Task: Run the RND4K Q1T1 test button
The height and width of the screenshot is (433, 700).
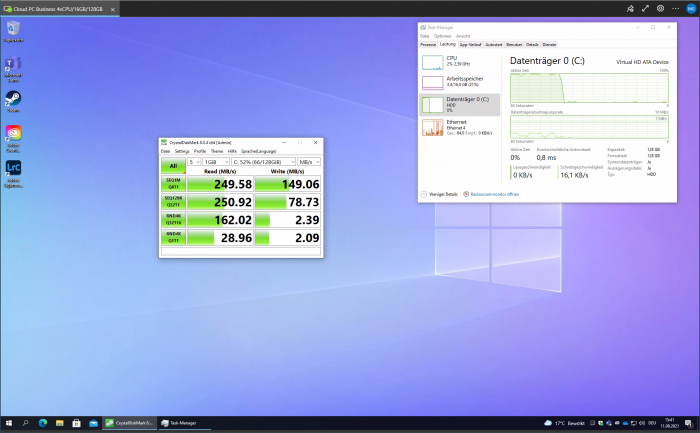Action: [173, 237]
